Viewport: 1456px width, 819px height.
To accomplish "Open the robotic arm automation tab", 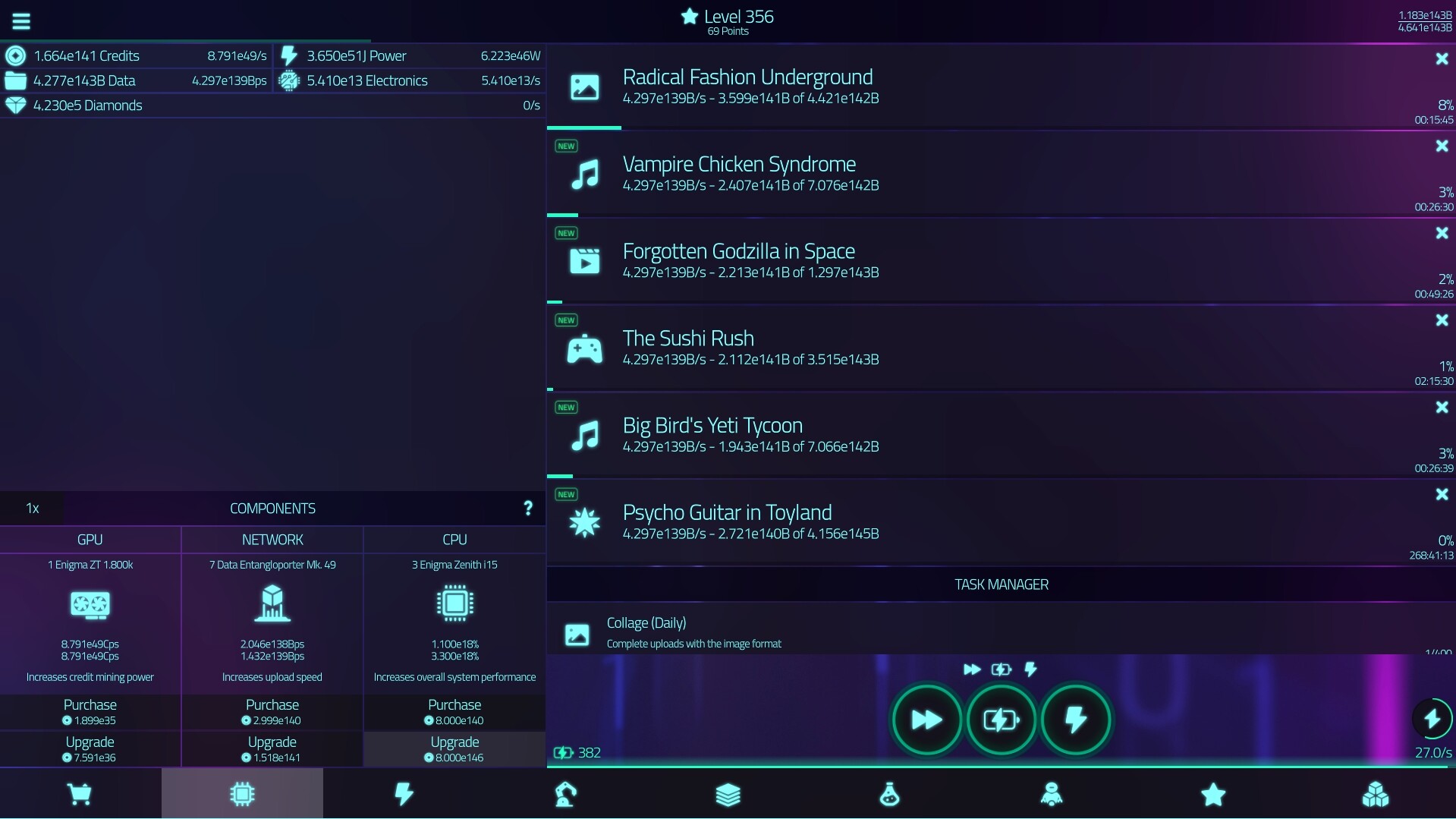I will click(x=565, y=794).
